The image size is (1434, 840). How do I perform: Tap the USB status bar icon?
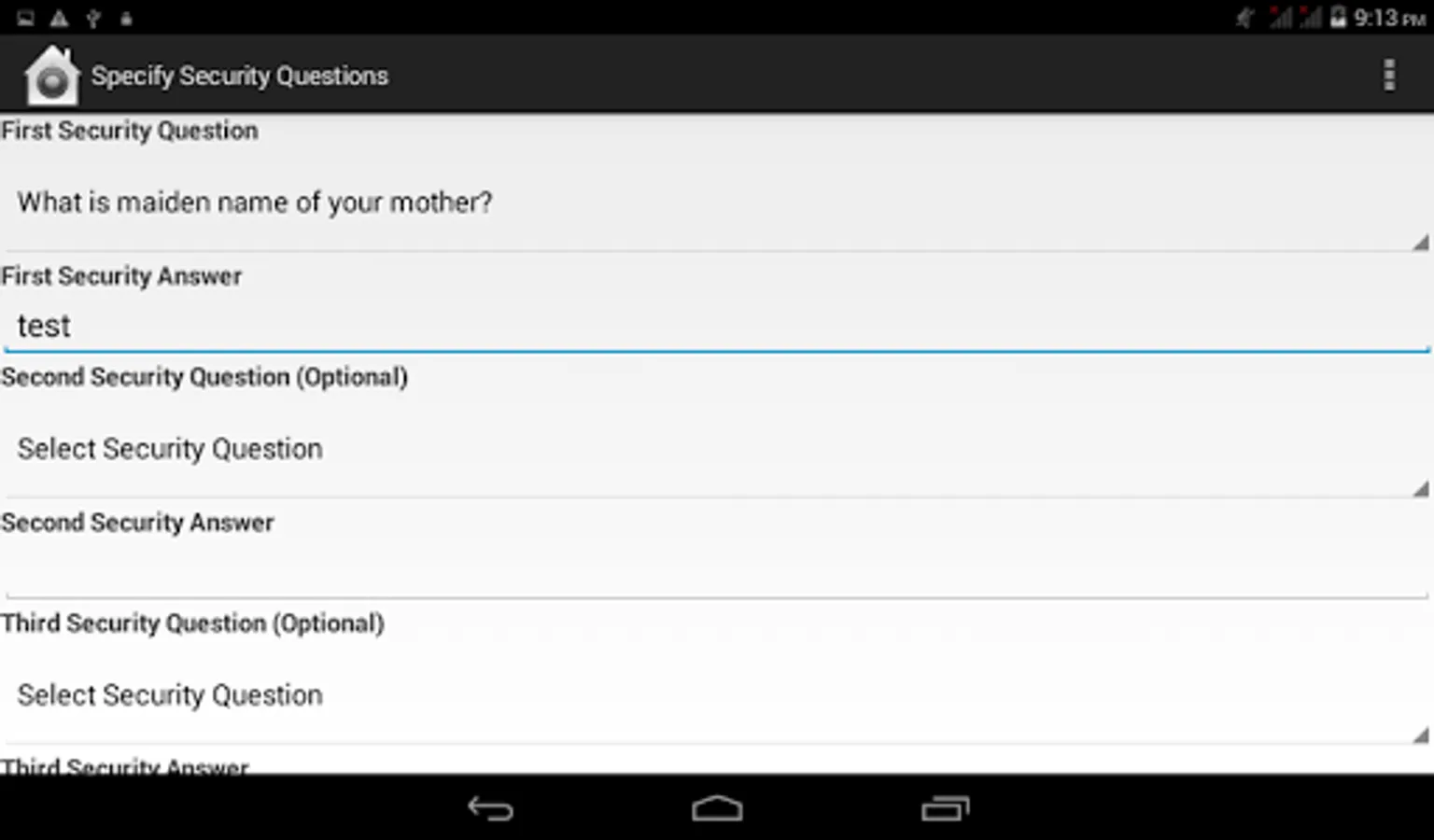[92, 18]
